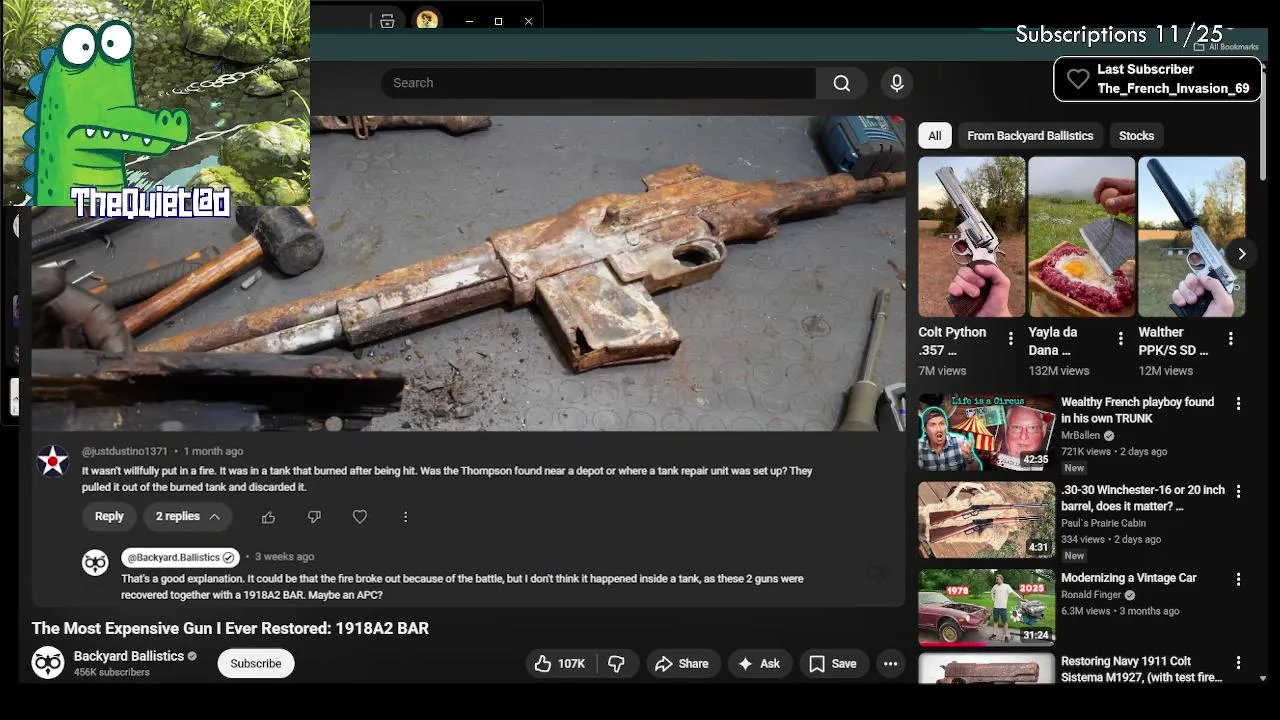Dislike the video
Image resolution: width=1280 pixels, height=720 pixels.
[x=616, y=664]
